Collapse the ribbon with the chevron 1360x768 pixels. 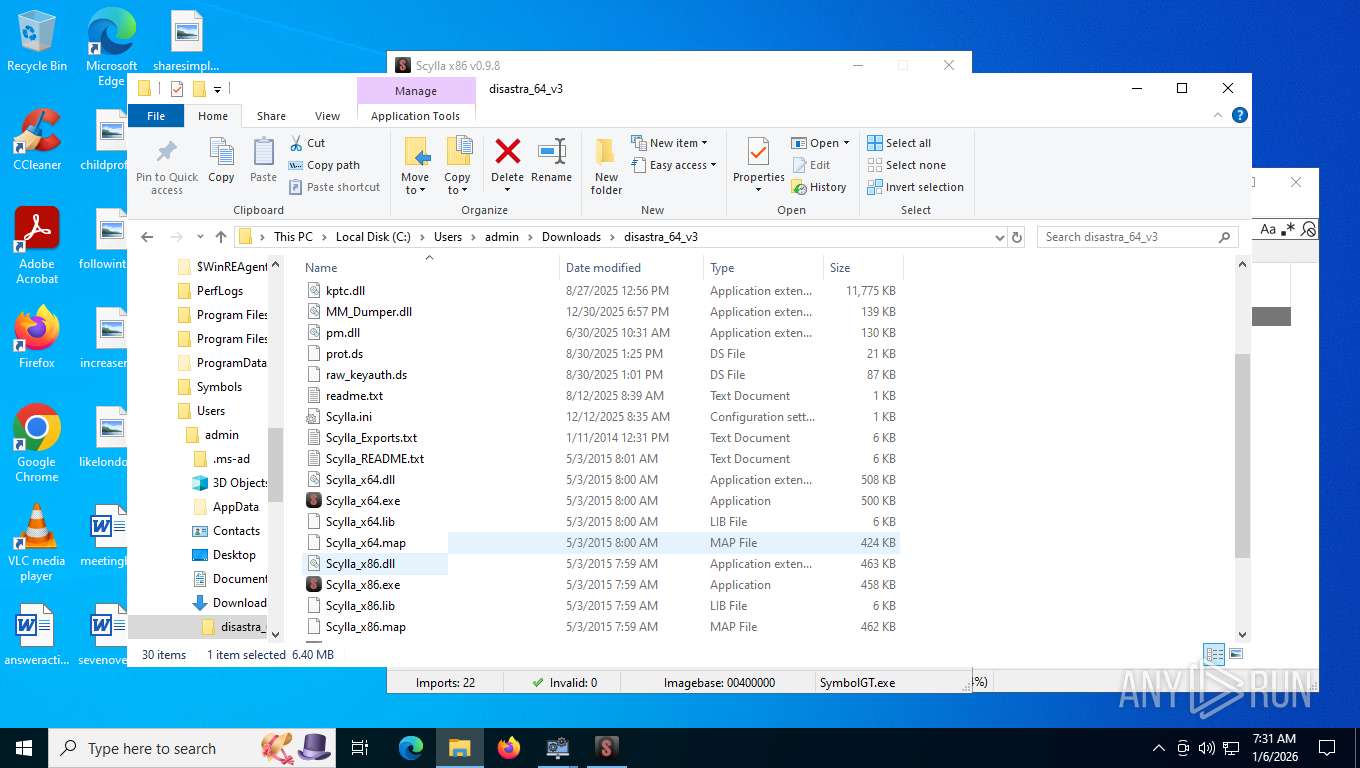tap(1219, 116)
